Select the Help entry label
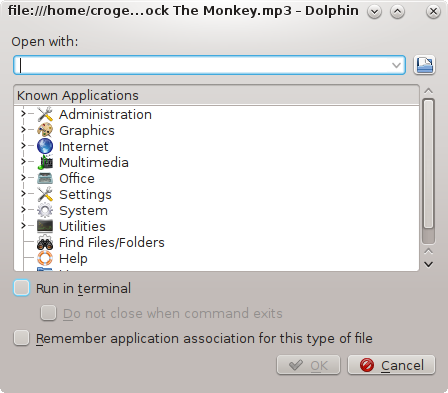Screen dimensions: 448x393 (73, 258)
